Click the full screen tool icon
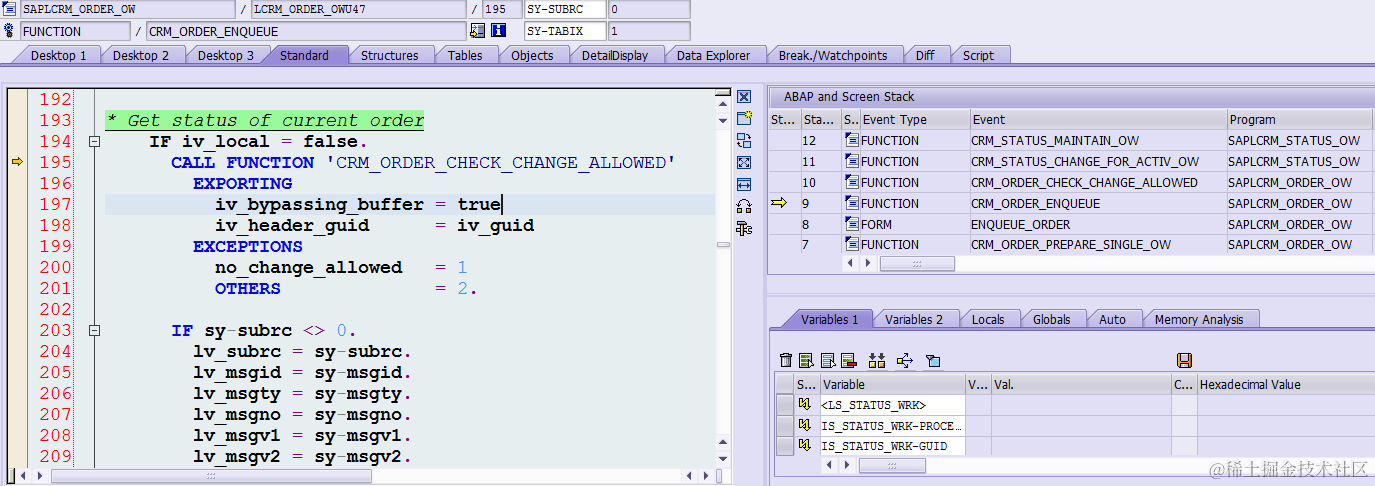1375x486 pixels. [x=743, y=162]
